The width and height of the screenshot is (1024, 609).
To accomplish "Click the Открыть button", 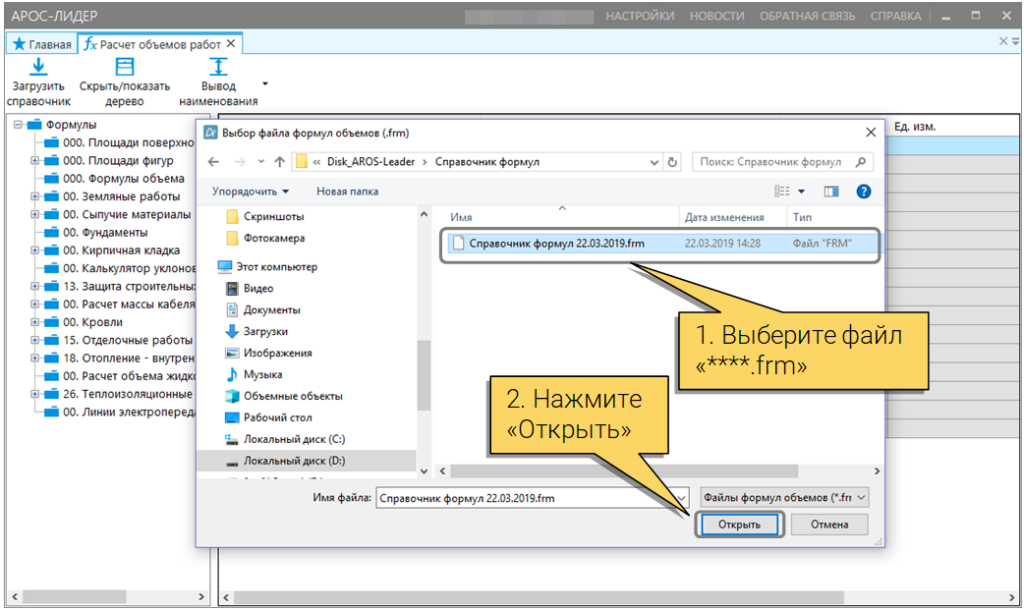I will (x=739, y=524).
